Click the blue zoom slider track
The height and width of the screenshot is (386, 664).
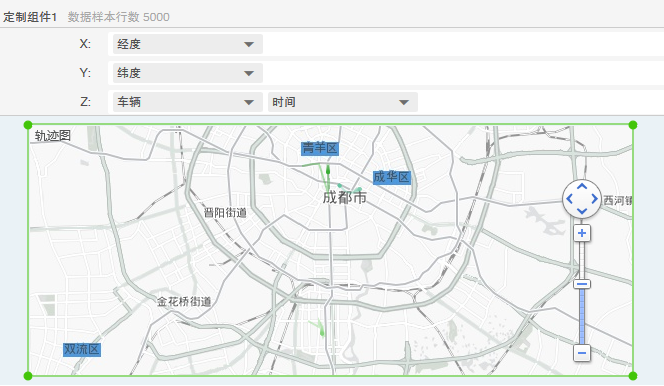pos(582,317)
